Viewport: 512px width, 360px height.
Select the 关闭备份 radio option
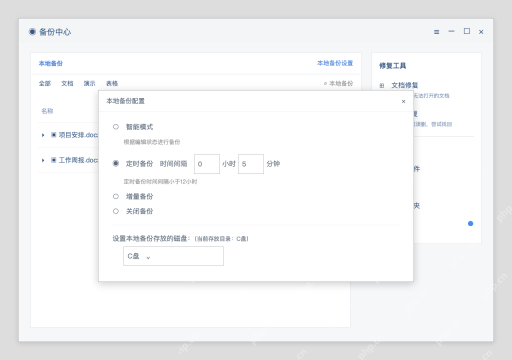(116, 211)
